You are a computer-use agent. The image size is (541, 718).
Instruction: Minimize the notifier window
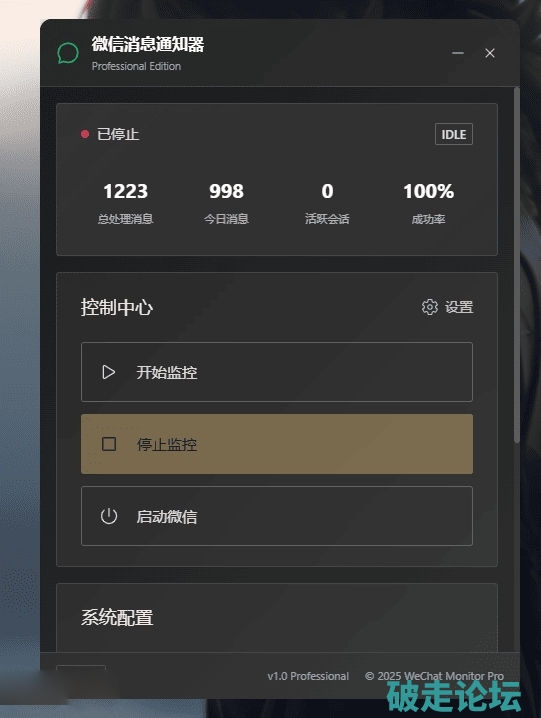(x=458, y=53)
